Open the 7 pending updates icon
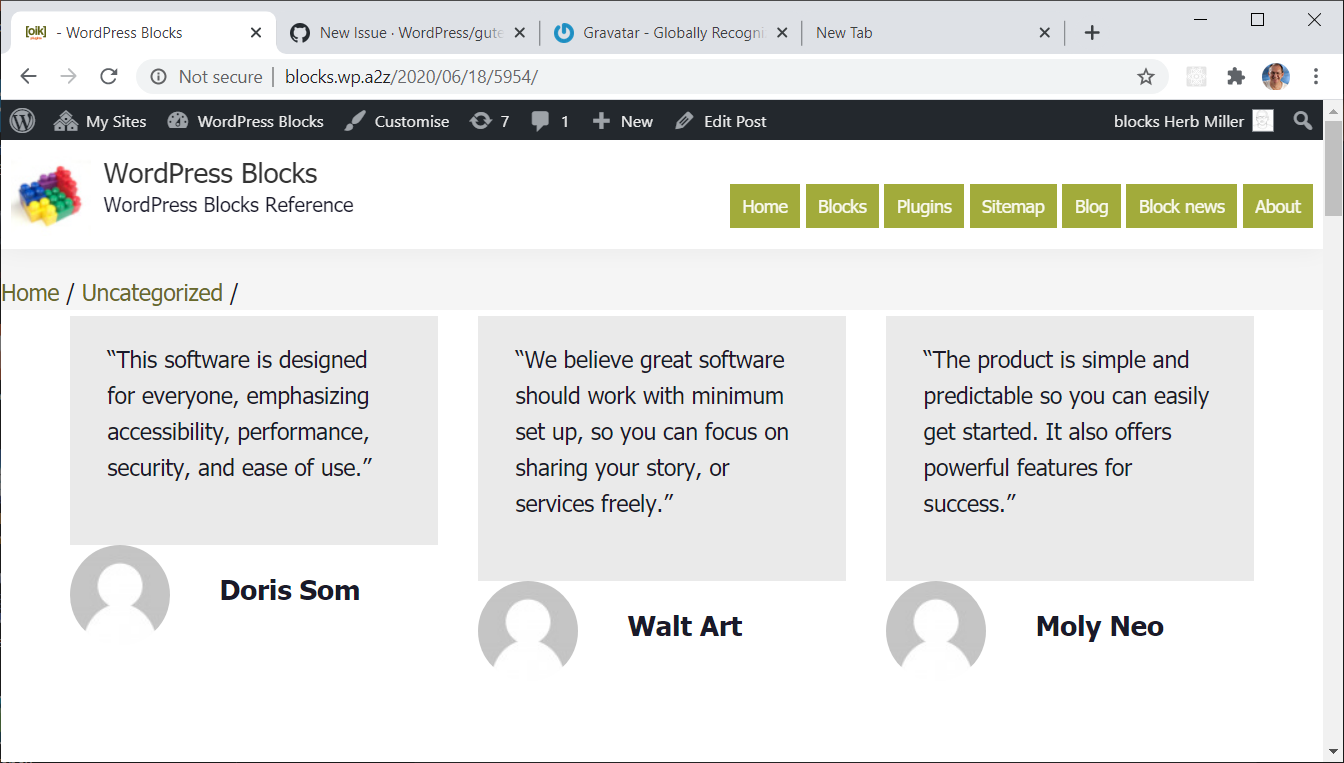The width and height of the screenshot is (1344, 763). click(490, 121)
